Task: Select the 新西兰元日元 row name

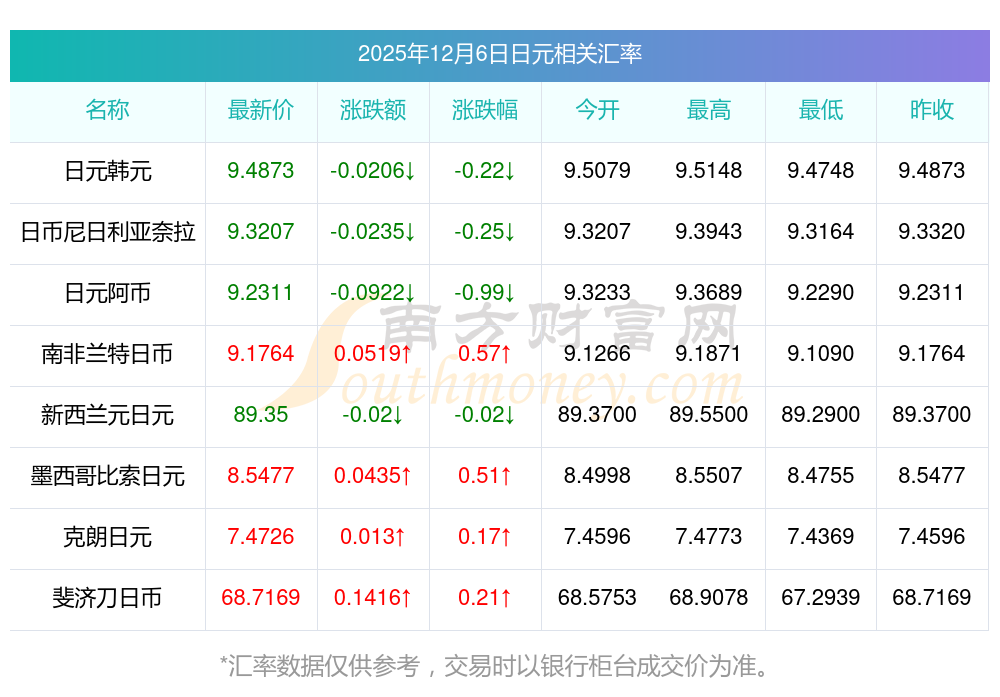Action: coord(107,415)
